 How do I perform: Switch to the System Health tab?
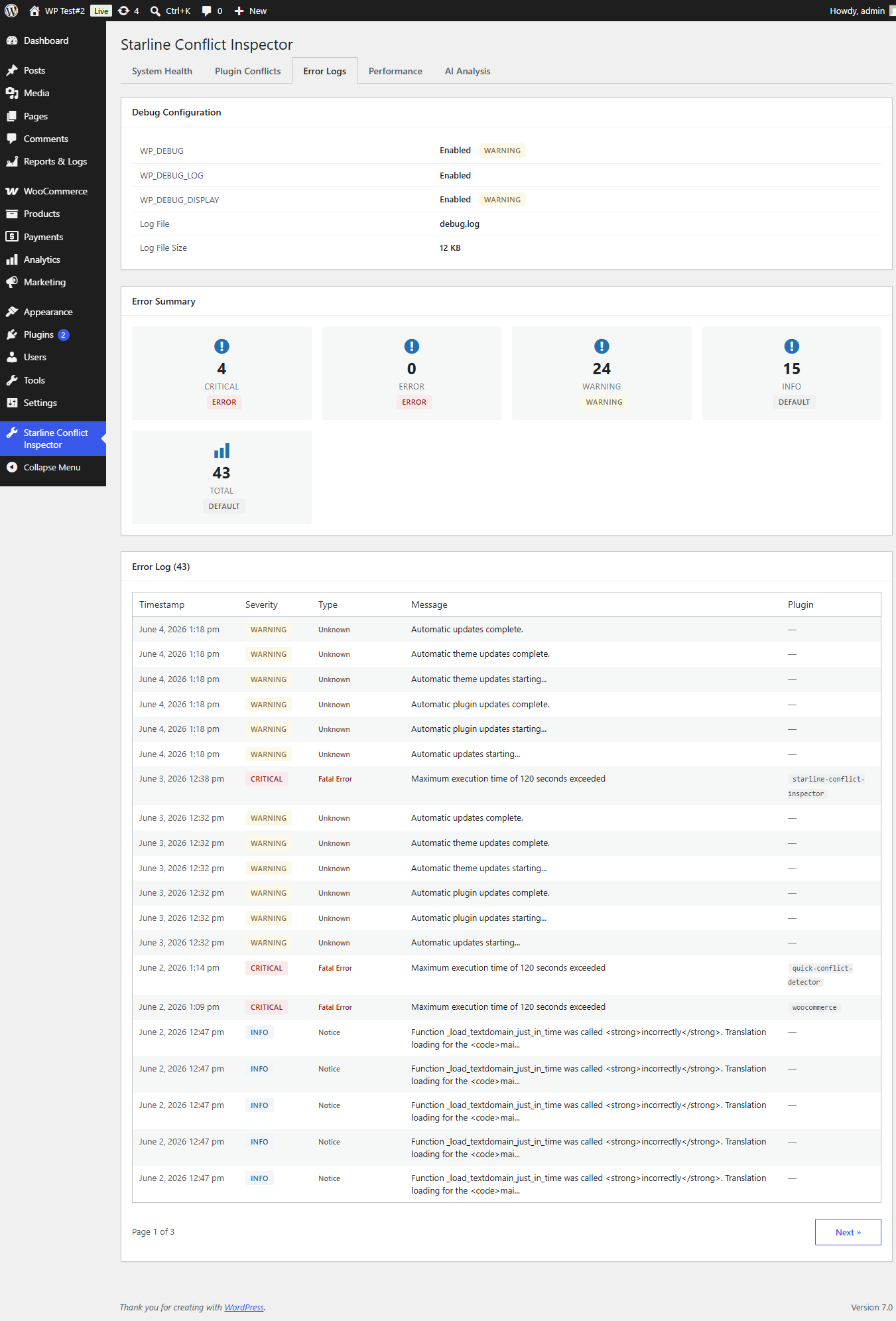[162, 71]
